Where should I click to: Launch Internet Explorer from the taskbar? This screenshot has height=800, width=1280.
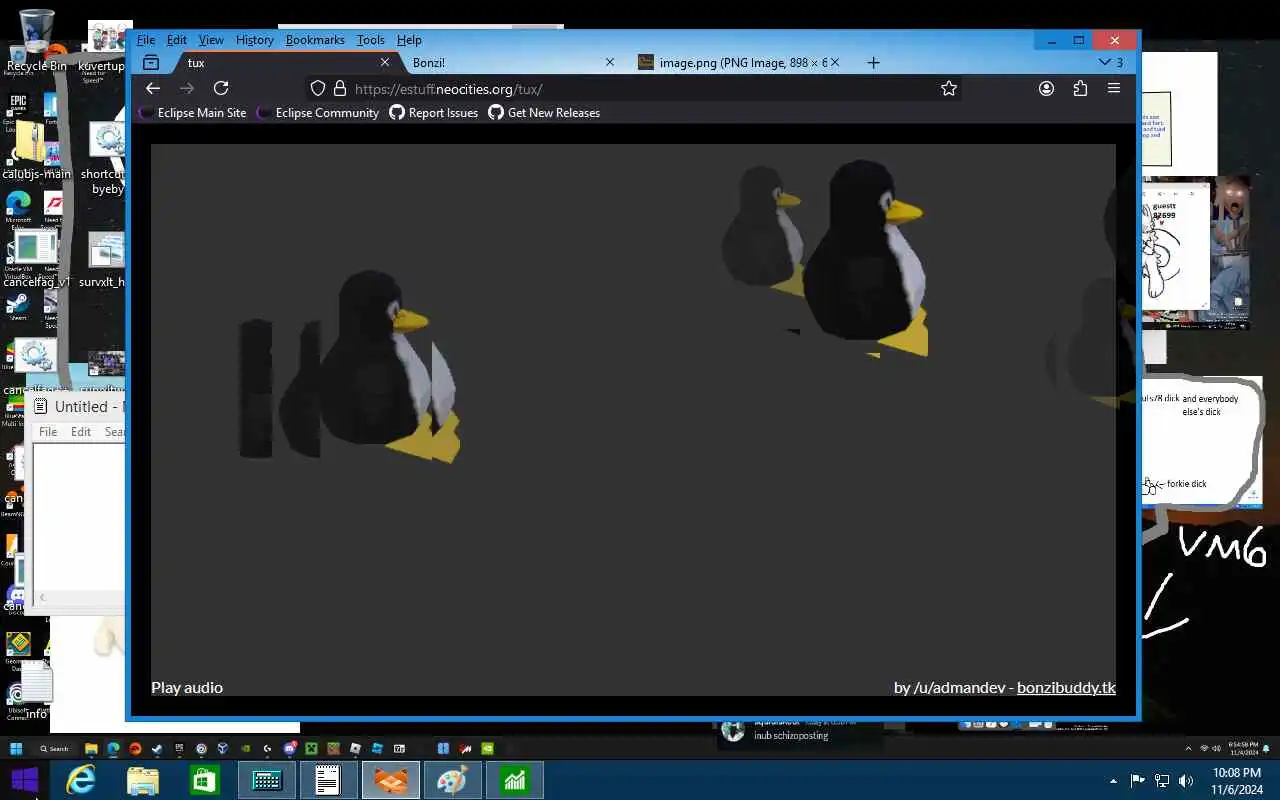81,780
